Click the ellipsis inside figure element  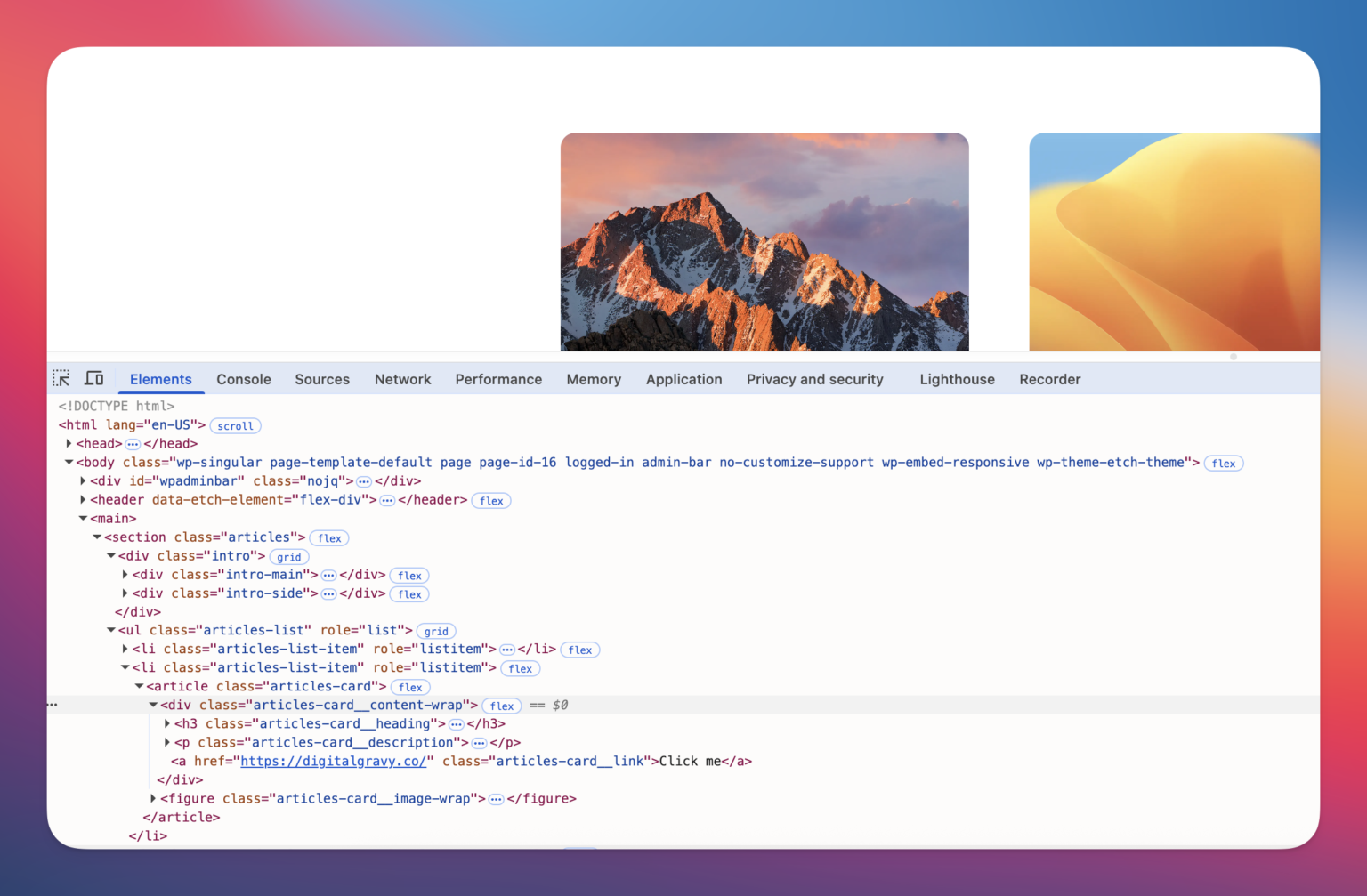click(x=496, y=799)
